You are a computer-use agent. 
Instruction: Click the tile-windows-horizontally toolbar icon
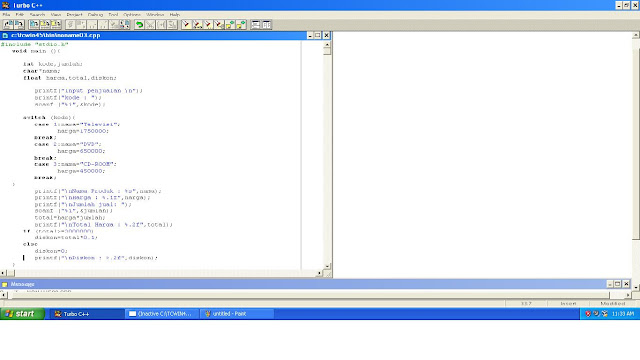point(256,24)
